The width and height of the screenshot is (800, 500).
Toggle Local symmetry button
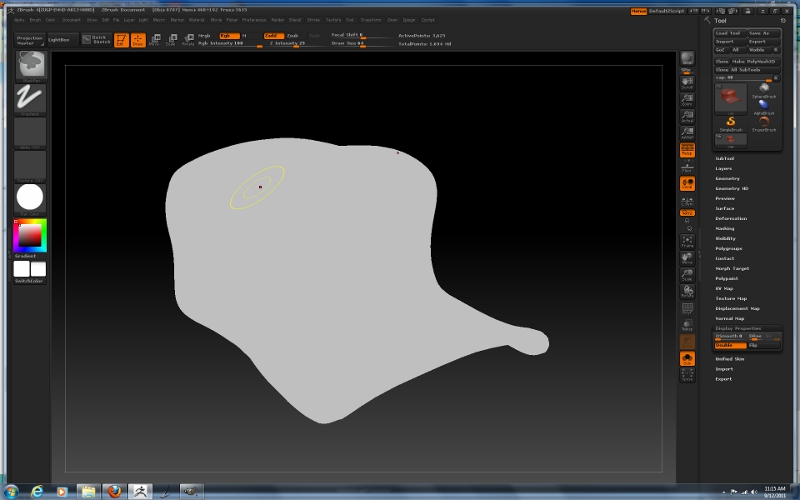(x=687, y=184)
